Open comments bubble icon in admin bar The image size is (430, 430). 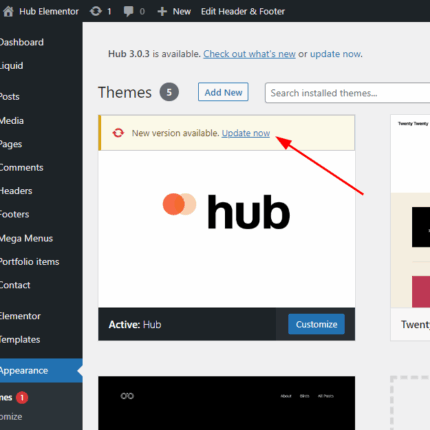(x=128, y=11)
